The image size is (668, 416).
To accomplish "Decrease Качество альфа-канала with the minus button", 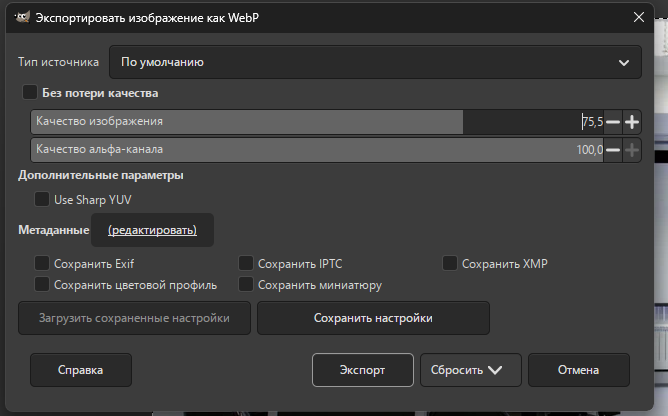I will [x=613, y=150].
